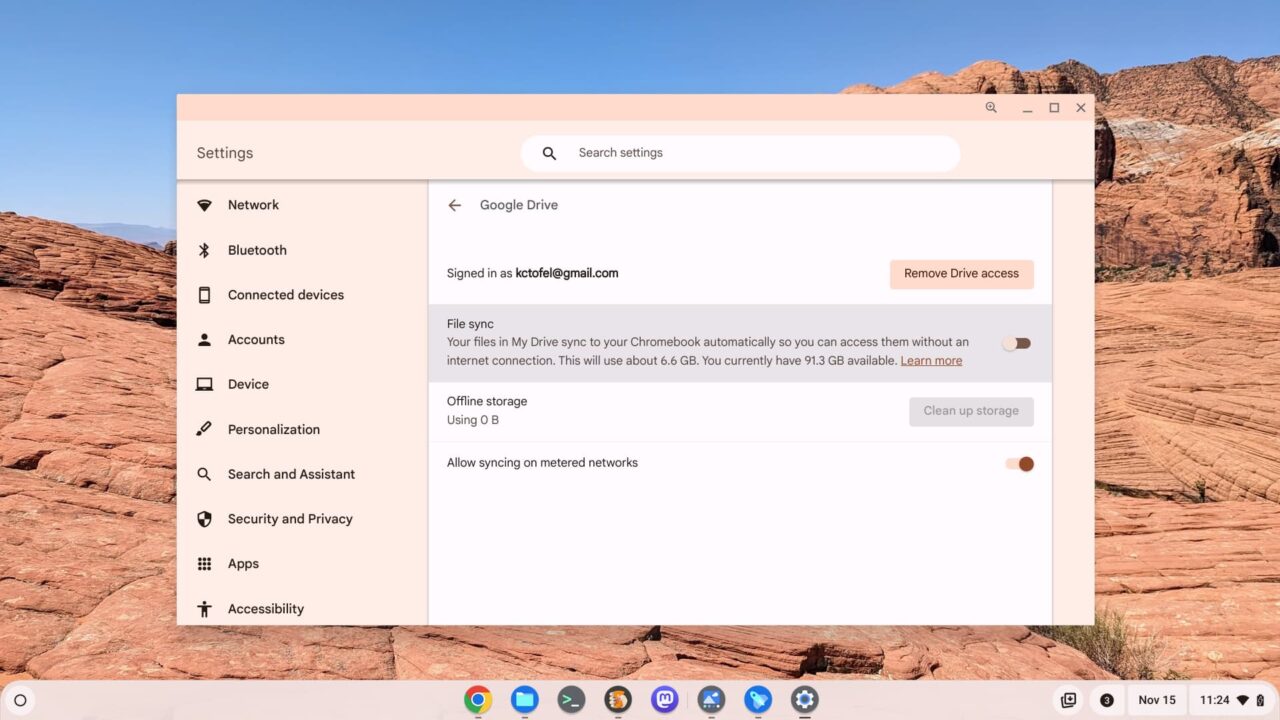
Task: Launch the Terminal app from the shelf
Action: coord(571,700)
